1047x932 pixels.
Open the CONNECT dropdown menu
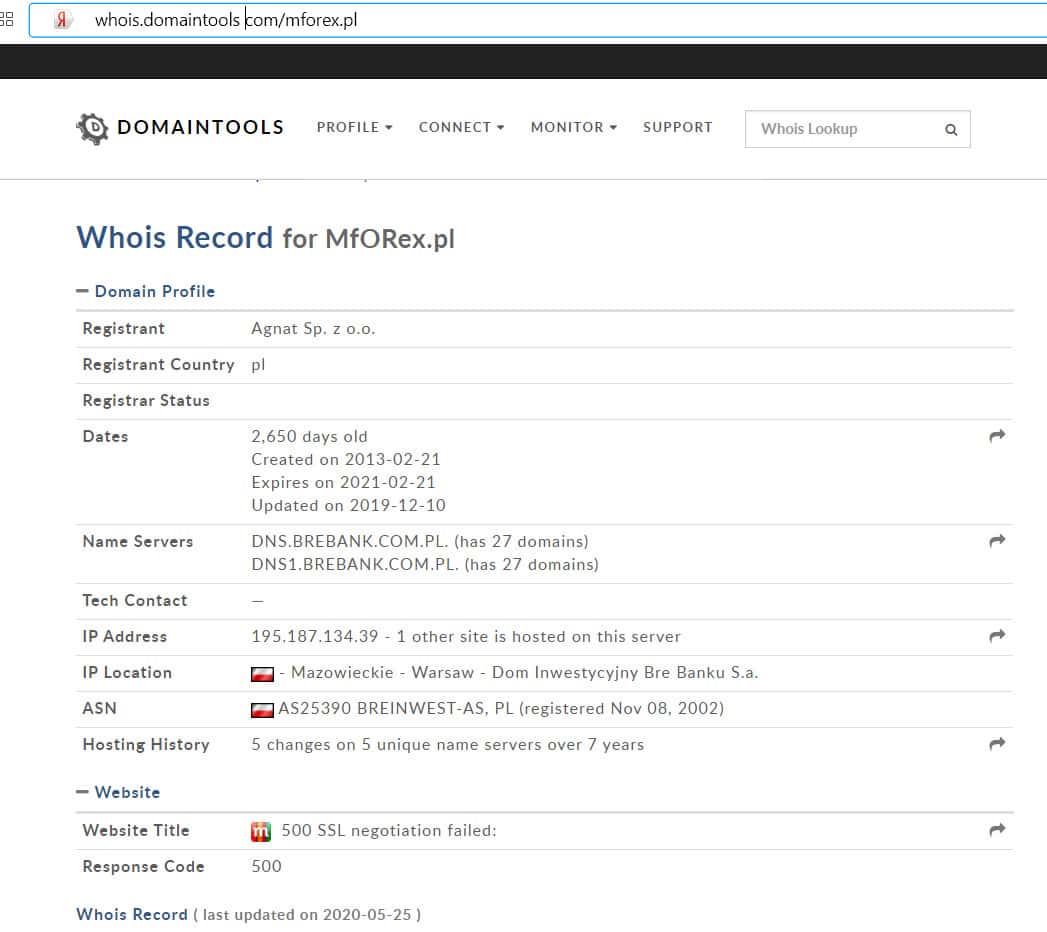(x=461, y=127)
